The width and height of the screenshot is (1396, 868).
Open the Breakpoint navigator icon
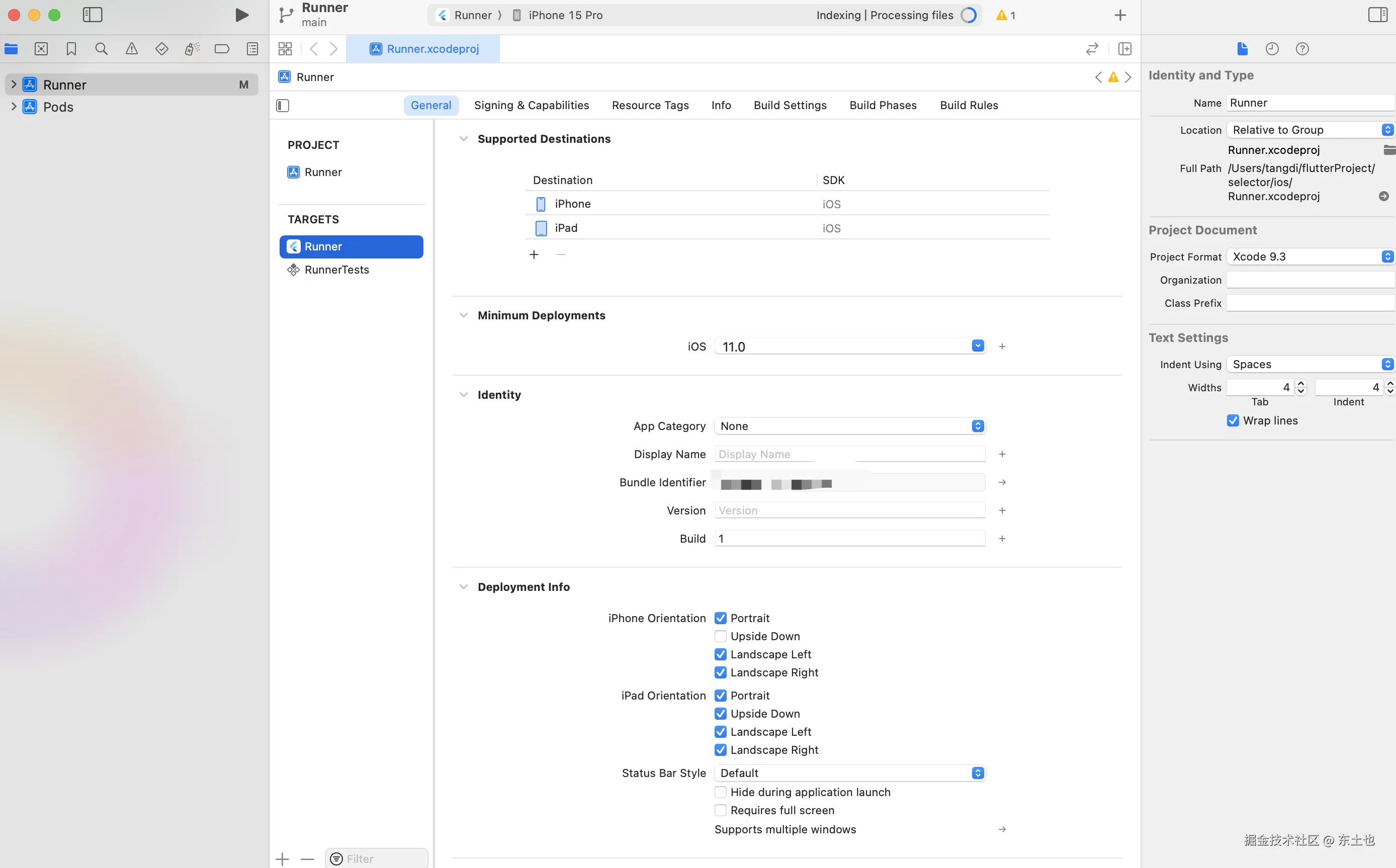222,49
